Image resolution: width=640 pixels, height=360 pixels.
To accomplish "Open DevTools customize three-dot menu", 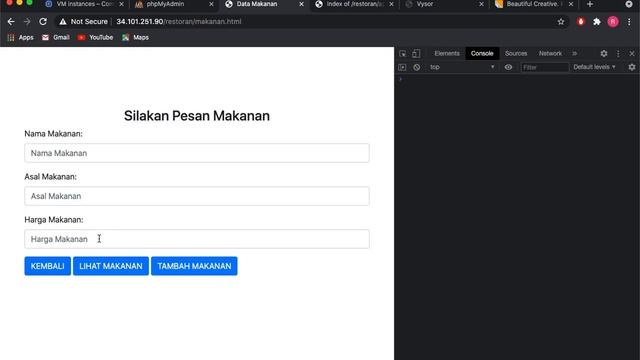I will [x=618, y=53].
